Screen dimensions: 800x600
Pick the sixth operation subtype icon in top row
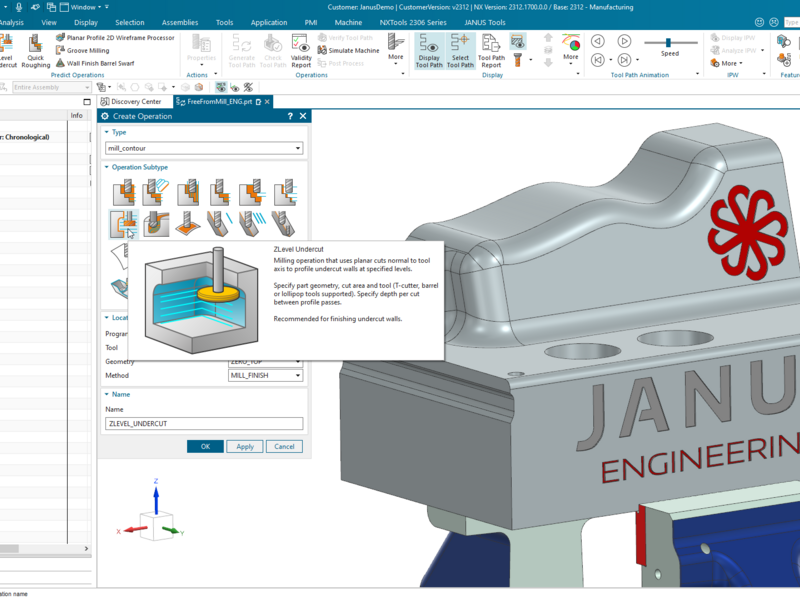point(285,192)
